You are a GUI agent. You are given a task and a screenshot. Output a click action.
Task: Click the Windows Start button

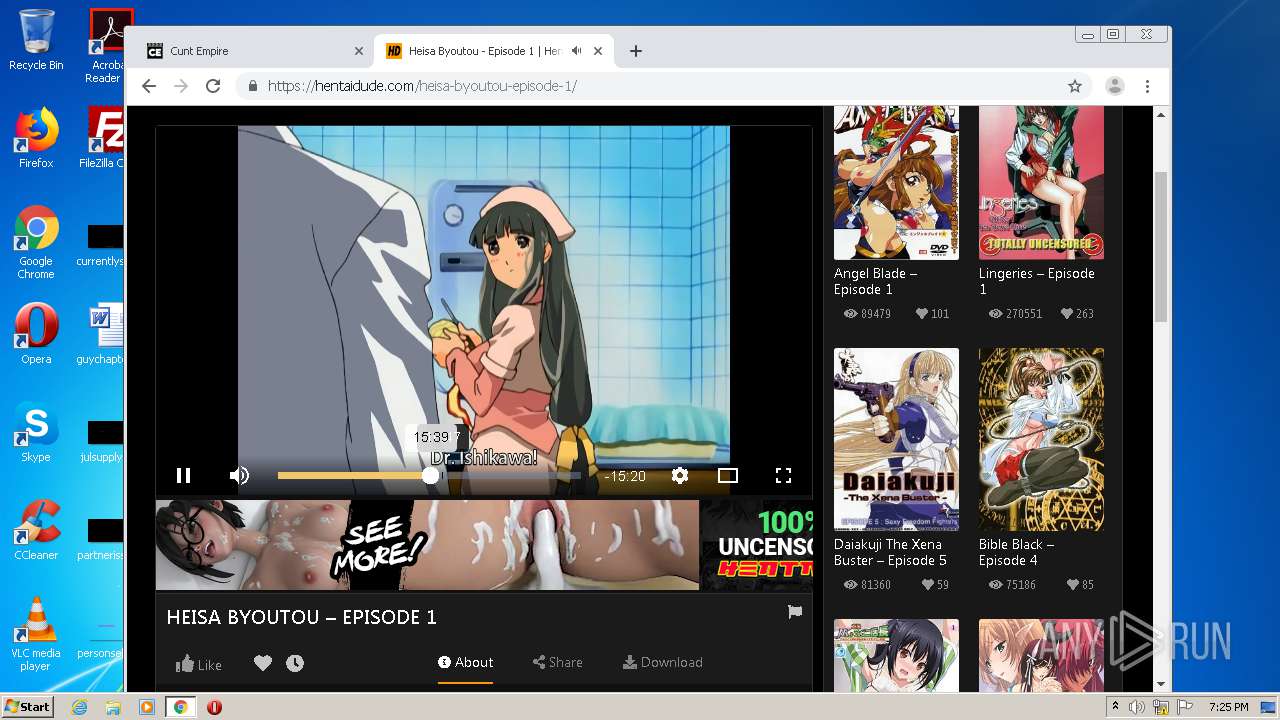click(28, 707)
